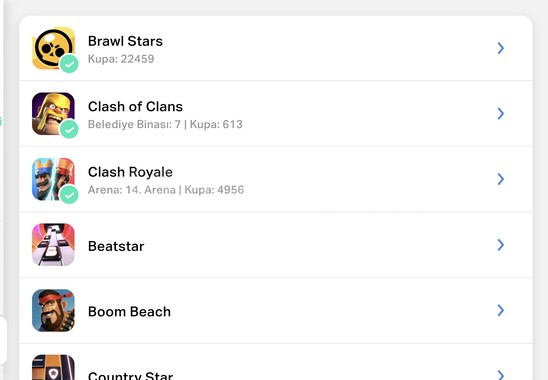Select the Boom Beach list entry title
548x380 pixels.
tap(129, 311)
